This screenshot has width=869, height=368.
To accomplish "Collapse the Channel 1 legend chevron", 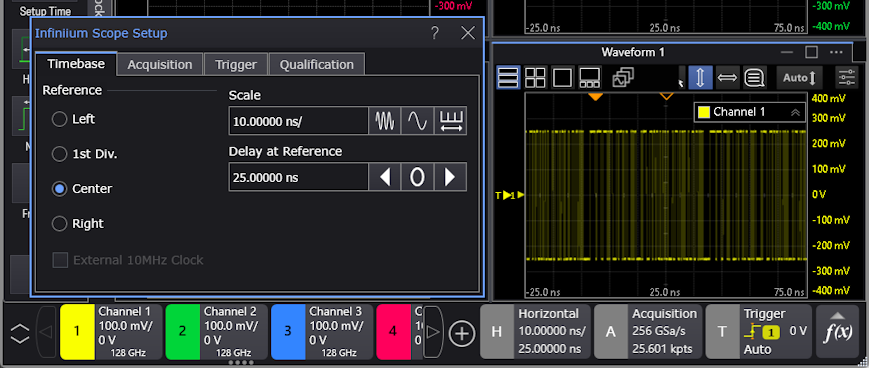I will 795,113.
